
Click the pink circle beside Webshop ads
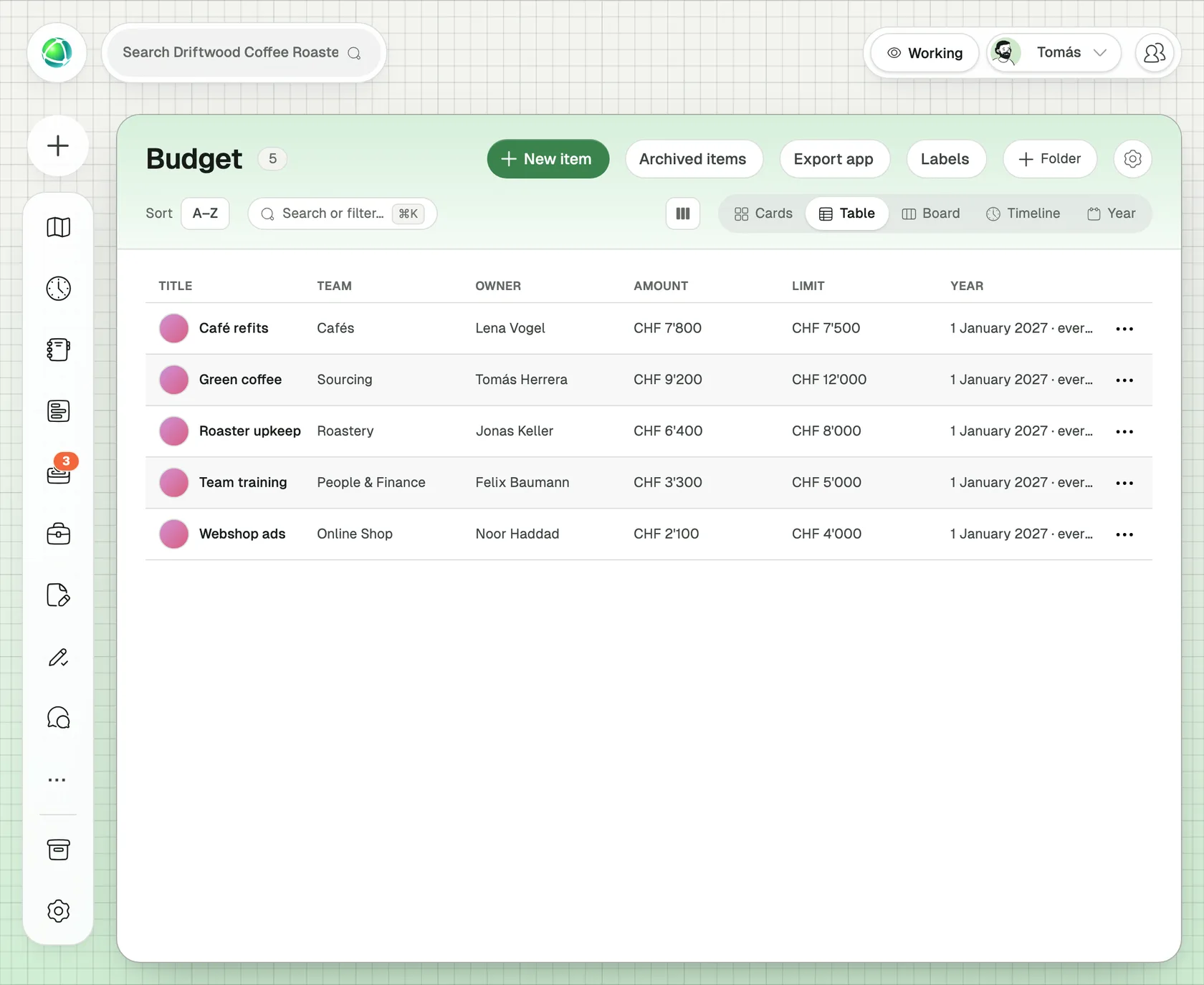pyautogui.click(x=173, y=534)
